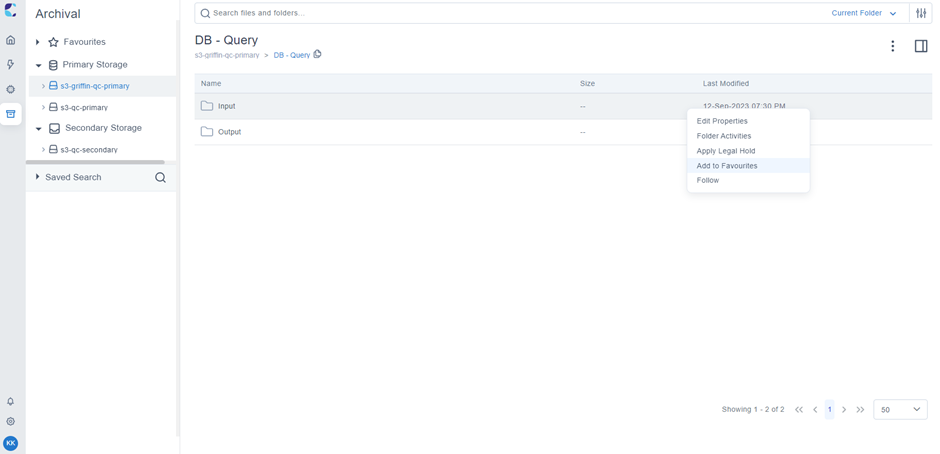Open notifications bell icon
Viewport: 940px width, 454px height.
[10, 401]
